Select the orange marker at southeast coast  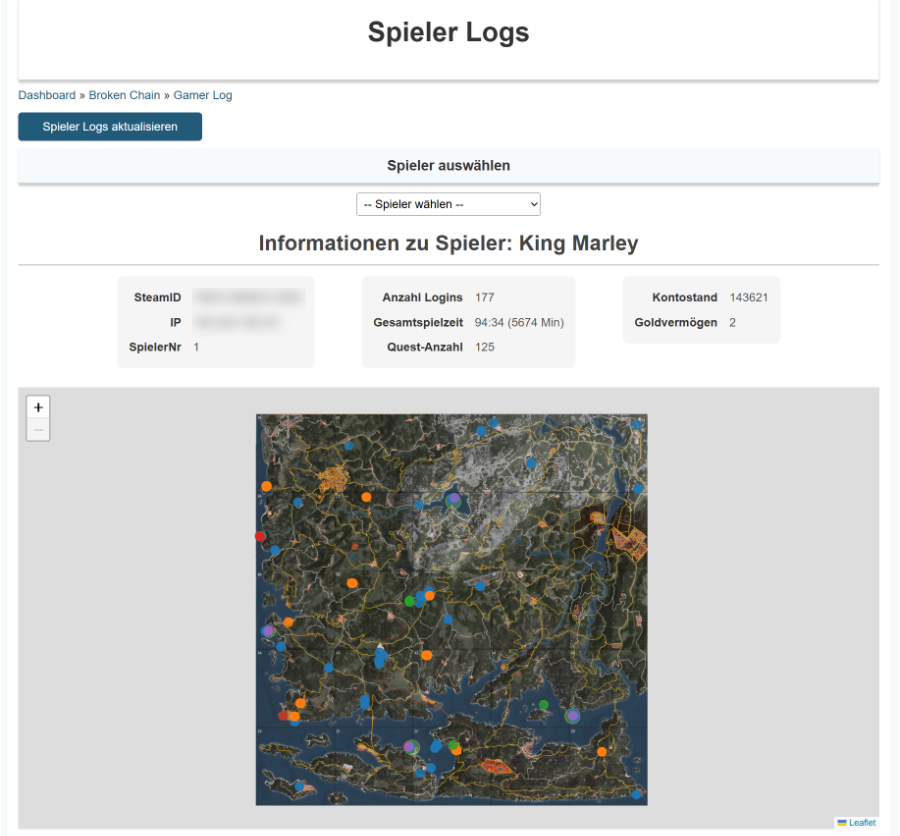coord(602,752)
